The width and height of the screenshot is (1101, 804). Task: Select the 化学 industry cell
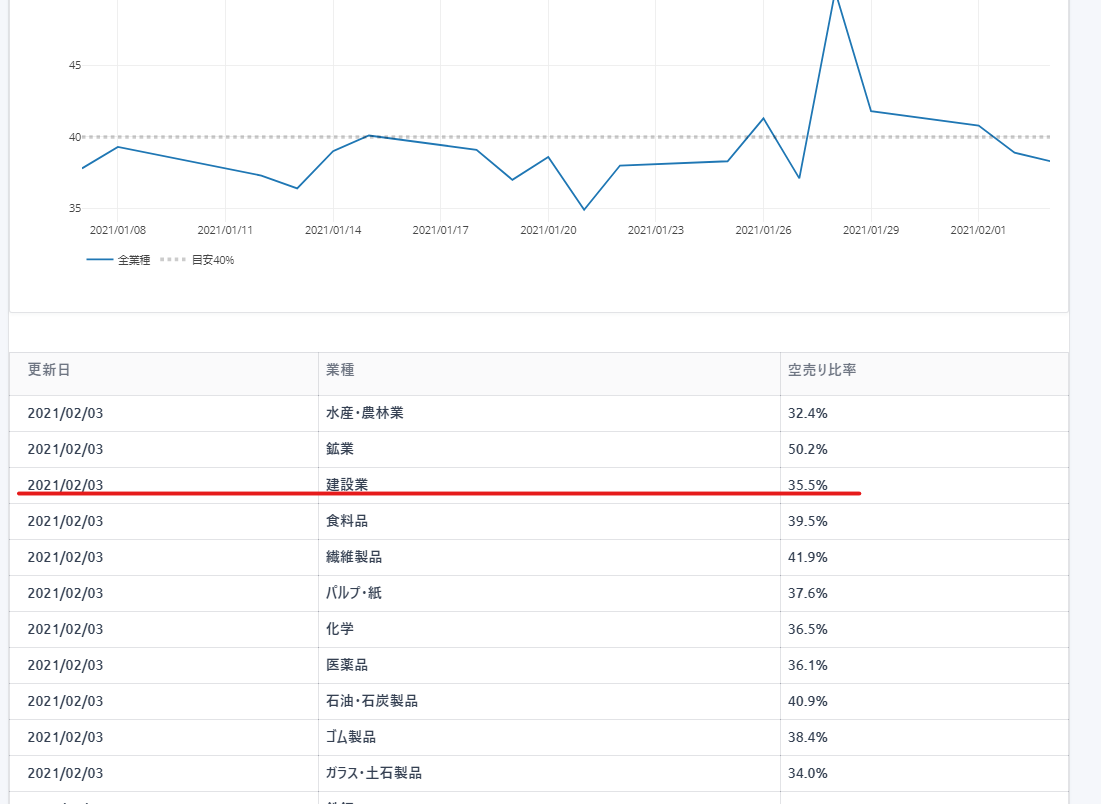point(340,629)
